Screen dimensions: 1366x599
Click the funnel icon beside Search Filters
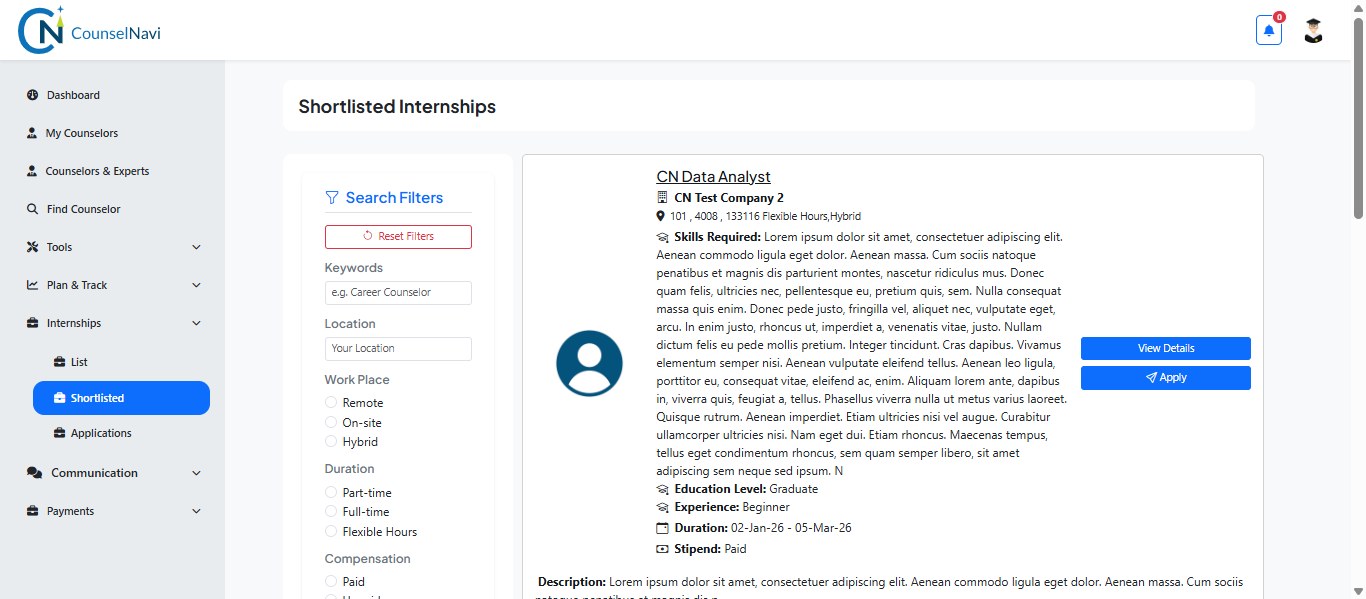(x=331, y=197)
